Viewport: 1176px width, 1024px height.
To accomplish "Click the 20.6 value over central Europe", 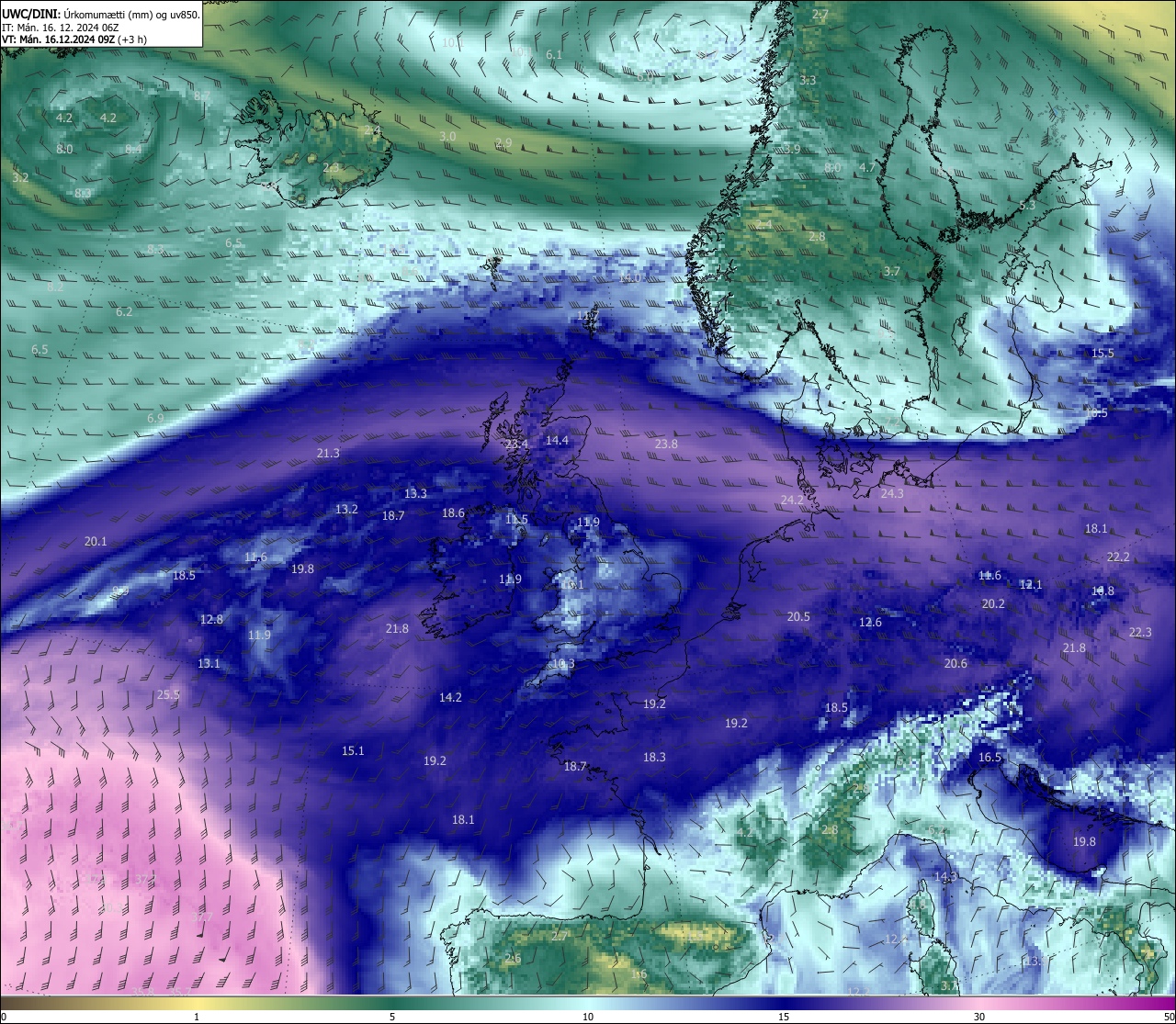I will 955,664.
